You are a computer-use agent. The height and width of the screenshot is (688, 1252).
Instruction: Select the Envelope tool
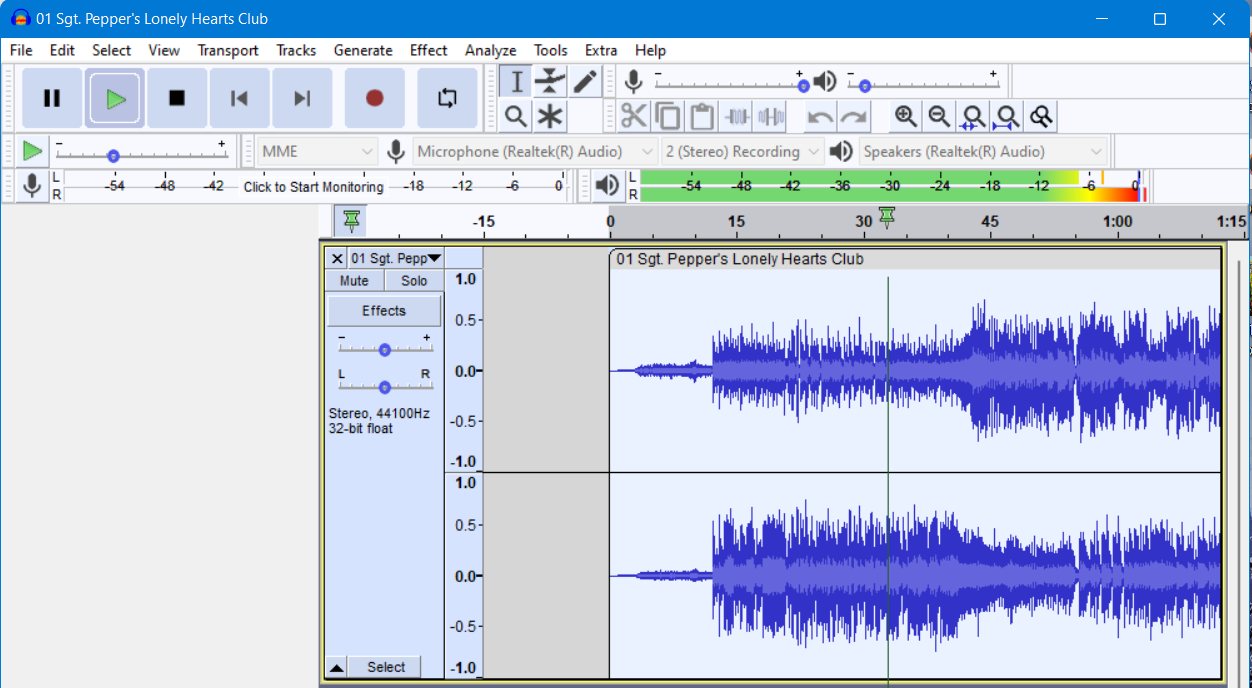tap(550, 81)
